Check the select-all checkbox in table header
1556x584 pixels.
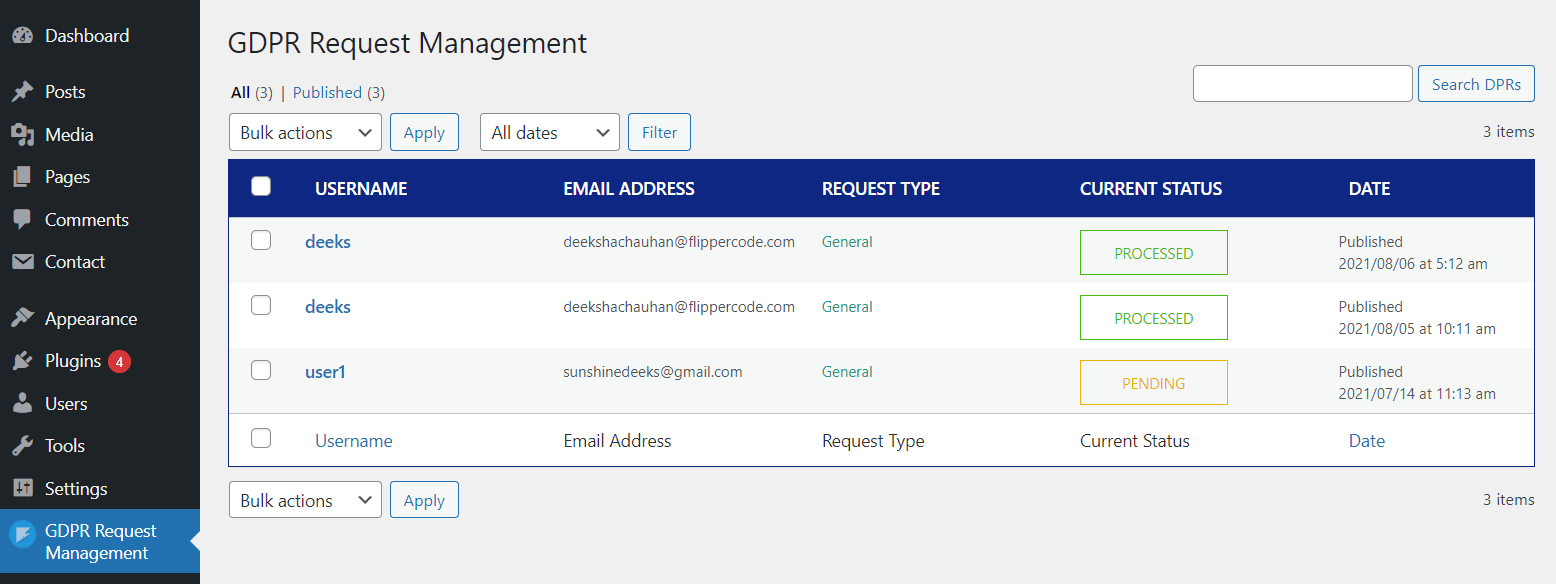point(261,186)
